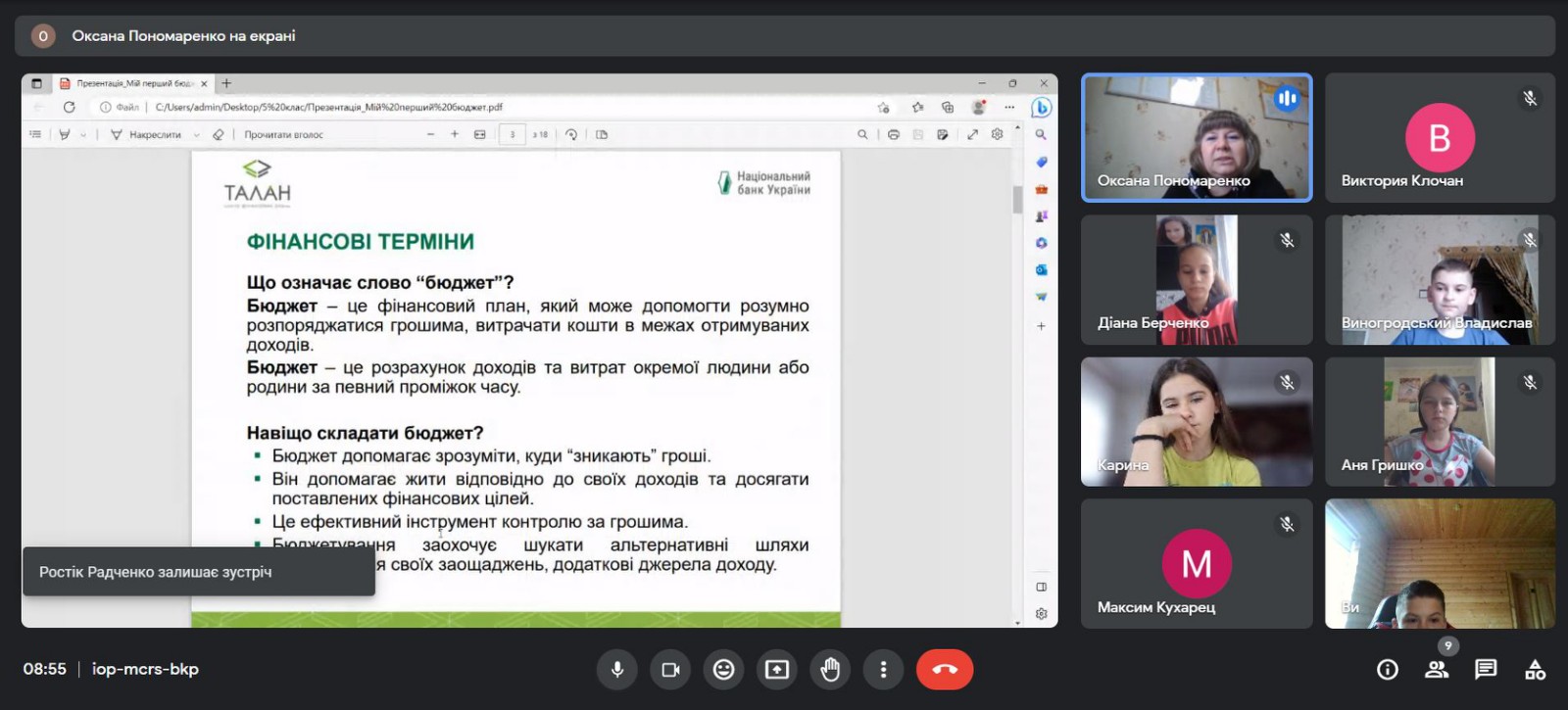Open more options three-dot menu
1568x710 pixels.
click(x=883, y=670)
